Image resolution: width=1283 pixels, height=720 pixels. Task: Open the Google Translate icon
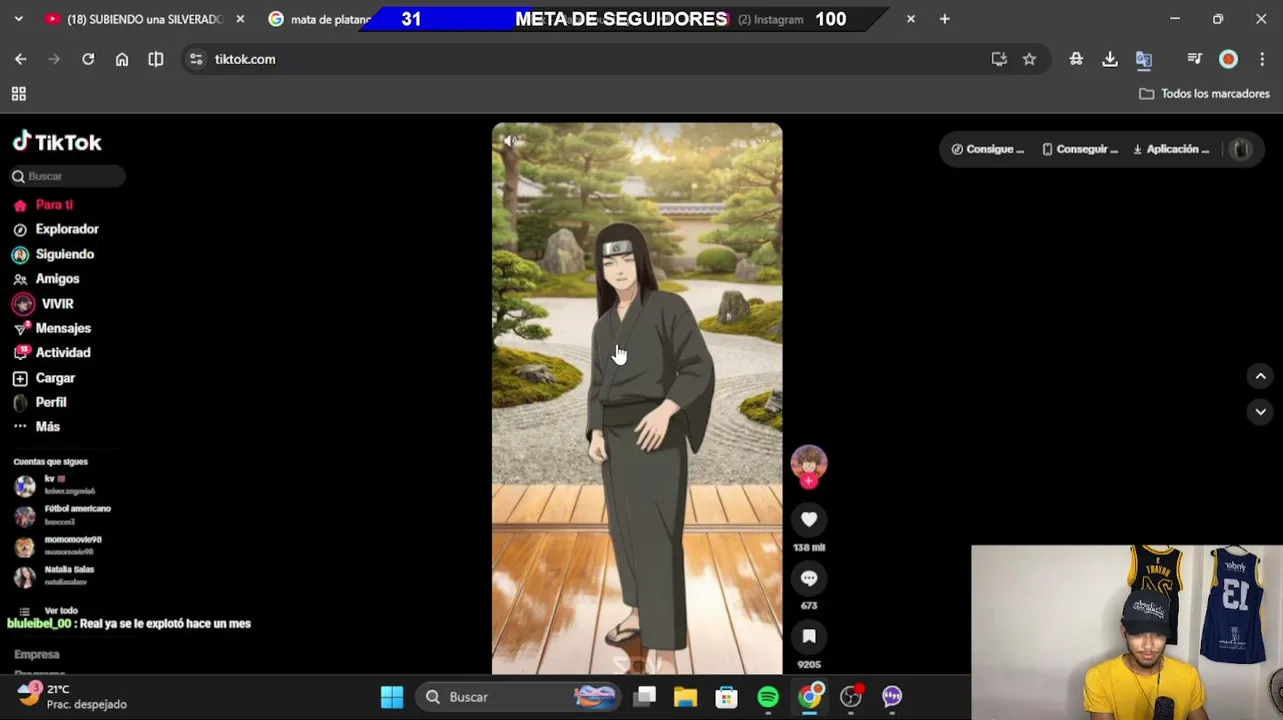coord(1144,59)
